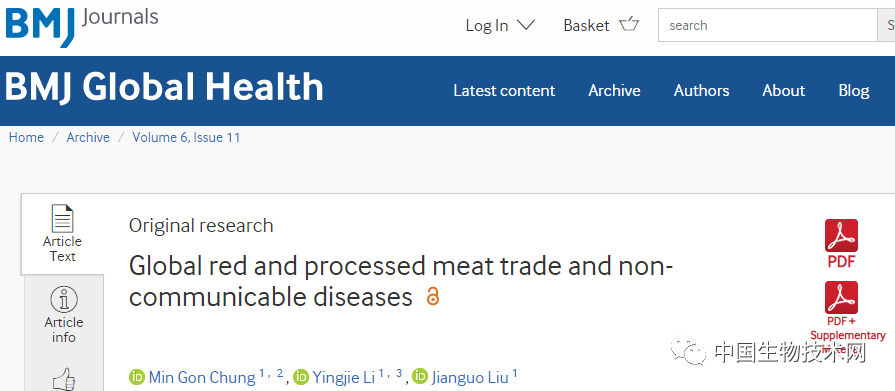Click the Home breadcrumb link
The image size is (895, 391).
(26, 138)
